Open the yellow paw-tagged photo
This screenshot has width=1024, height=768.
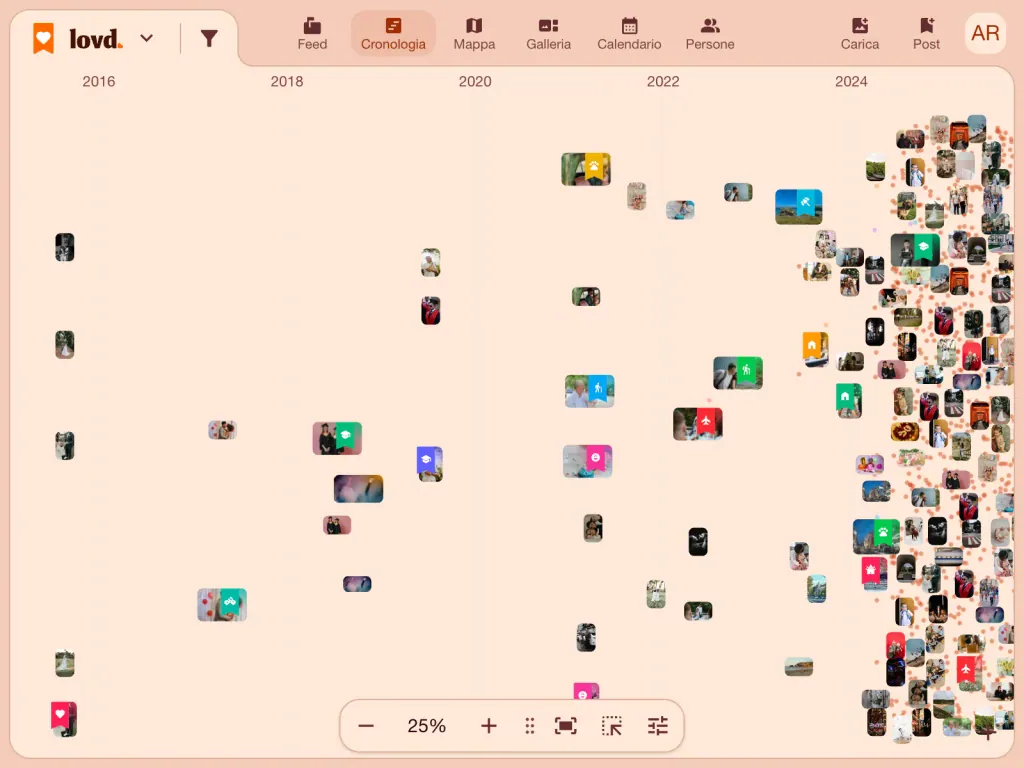tap(586, 169)
